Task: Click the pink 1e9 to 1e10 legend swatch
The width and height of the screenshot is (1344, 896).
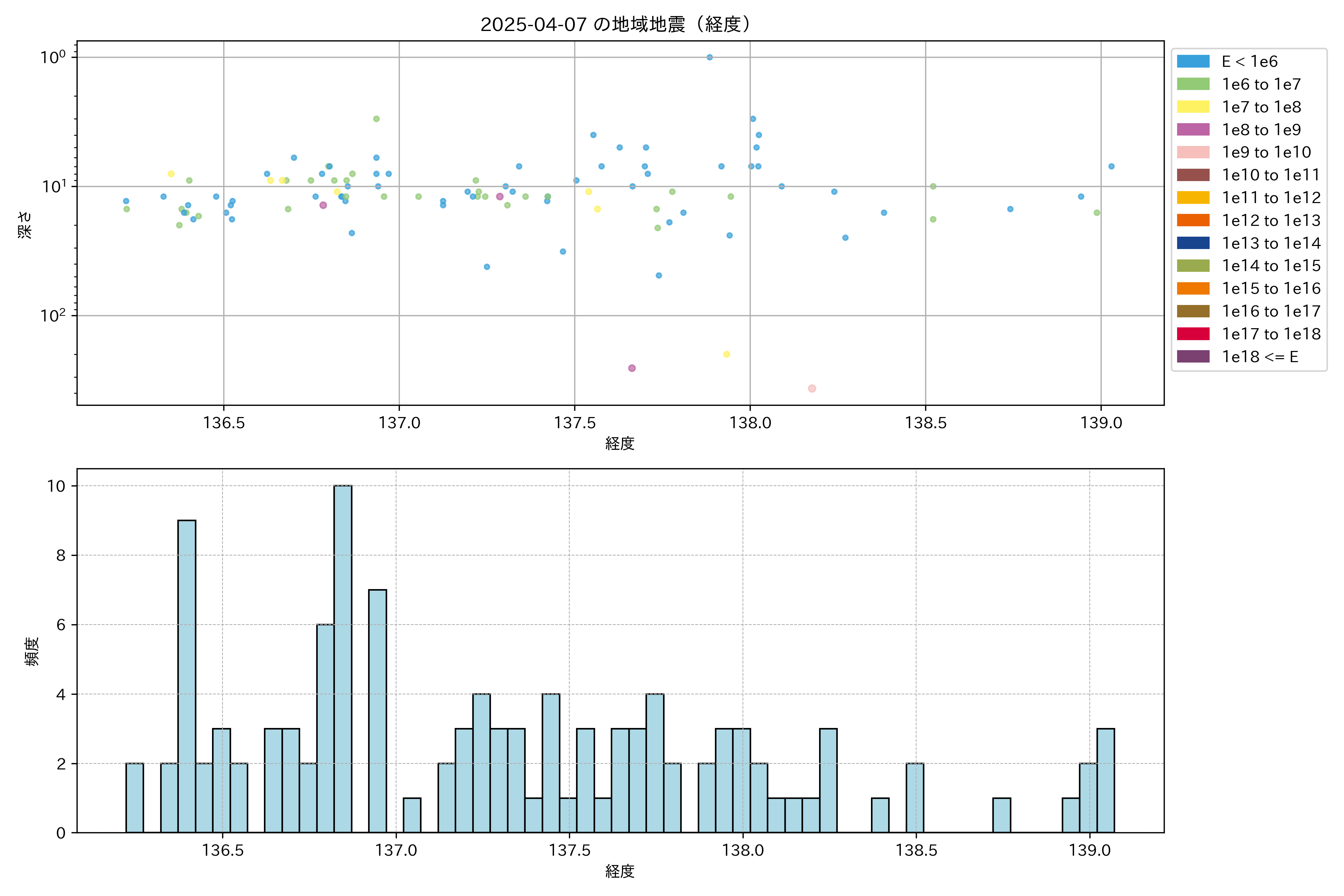Action: click(x=1193, y=152)
